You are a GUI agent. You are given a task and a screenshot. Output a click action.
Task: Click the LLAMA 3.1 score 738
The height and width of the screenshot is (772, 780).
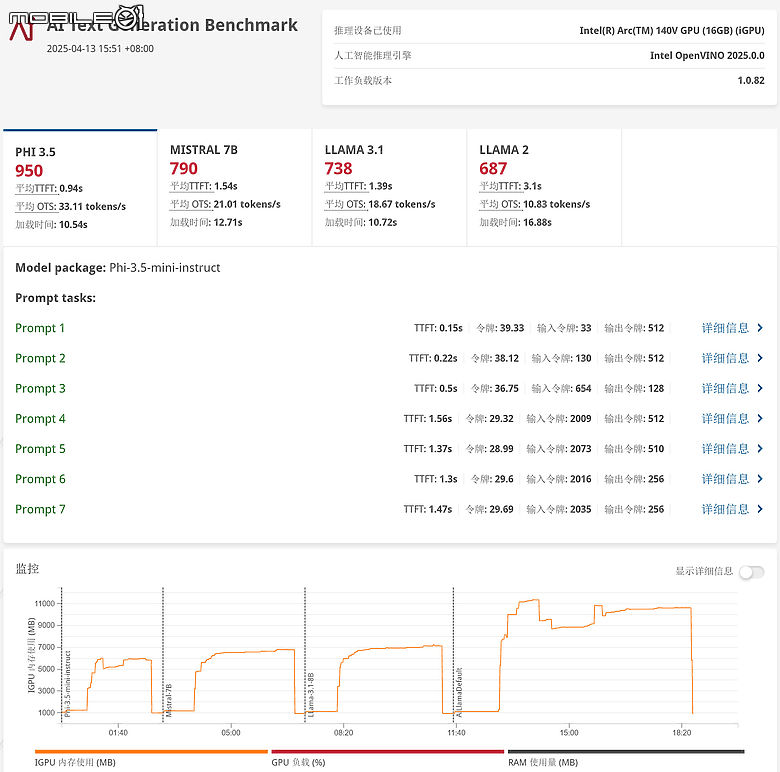point(338,169)
